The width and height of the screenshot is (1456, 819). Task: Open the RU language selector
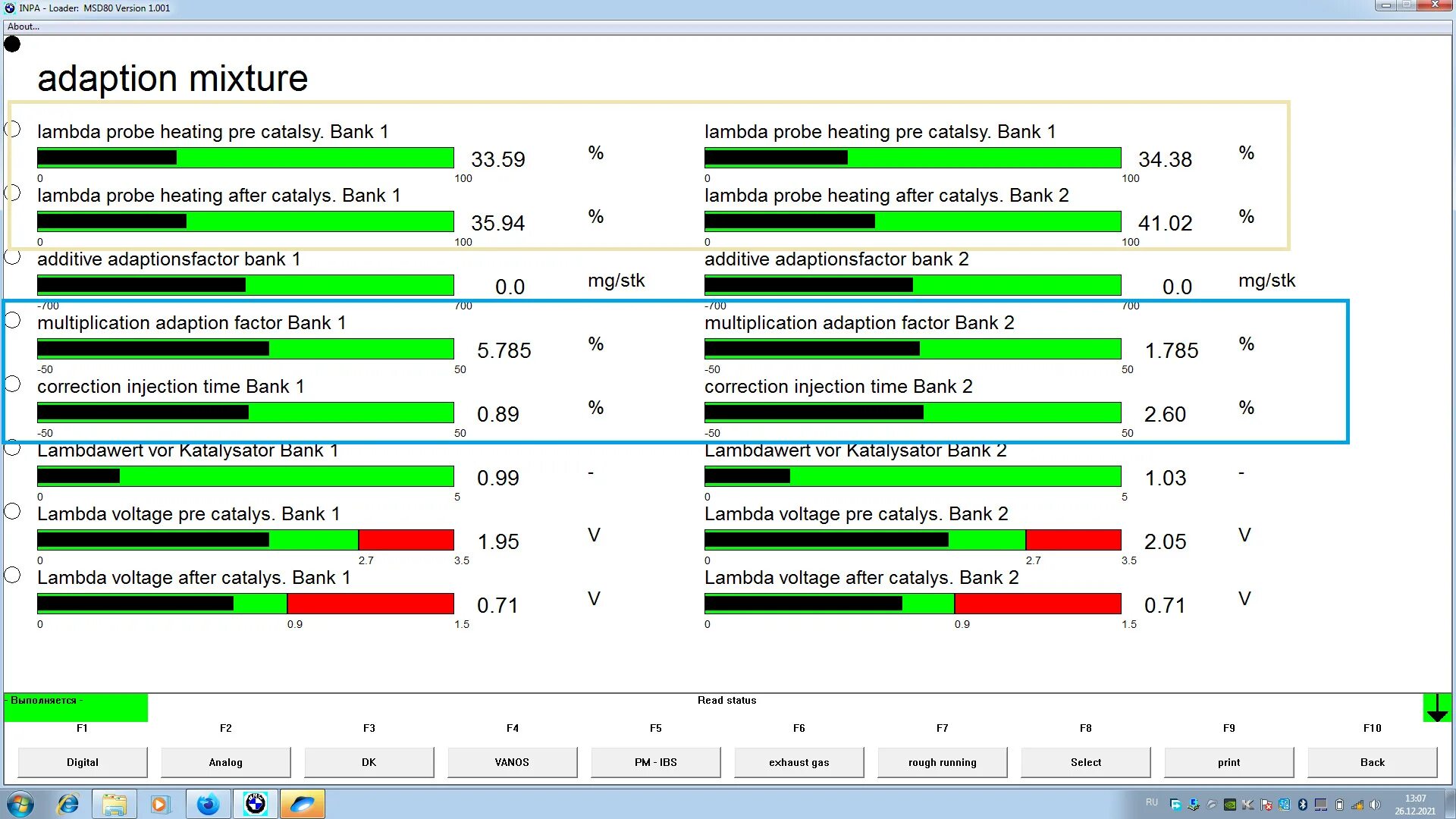click(x=1152, y=802)
